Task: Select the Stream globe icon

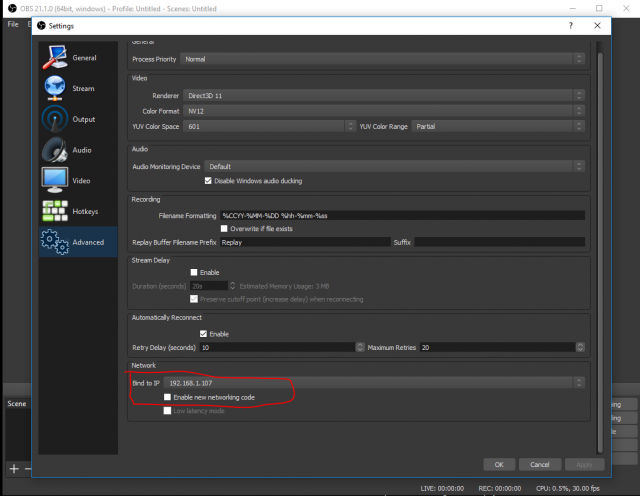Action: [x=55, y=88]
